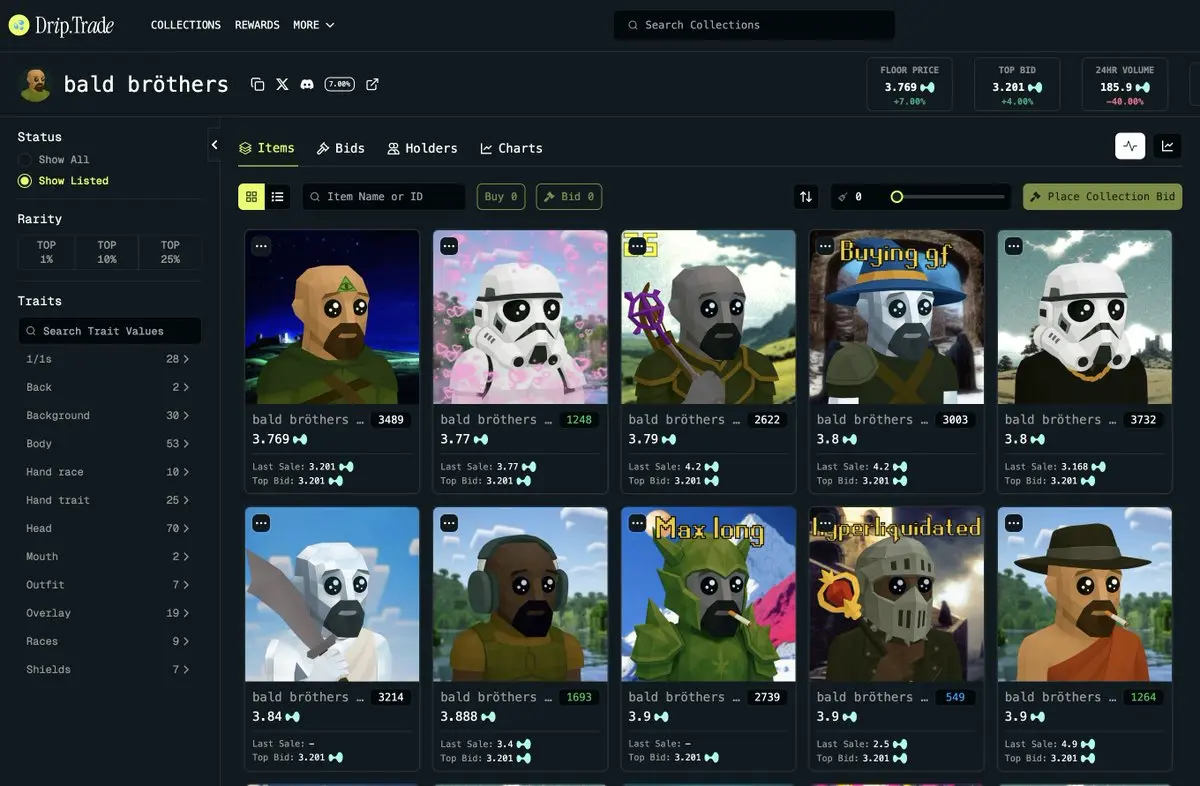Screen dimensions: 1200x786
Task: Click the bald bröthers collection avatar
Action: (x=35, y=85)
